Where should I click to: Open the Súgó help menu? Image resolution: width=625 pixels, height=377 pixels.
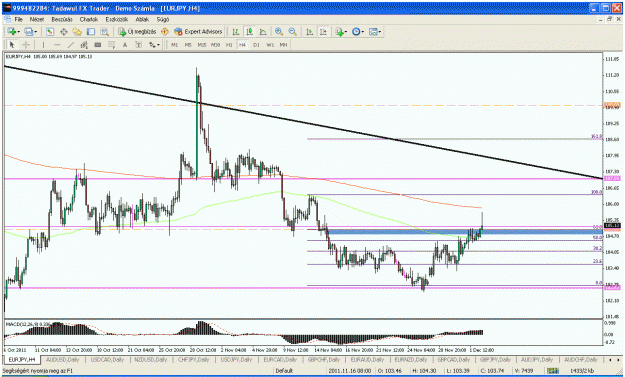[163, 19]
